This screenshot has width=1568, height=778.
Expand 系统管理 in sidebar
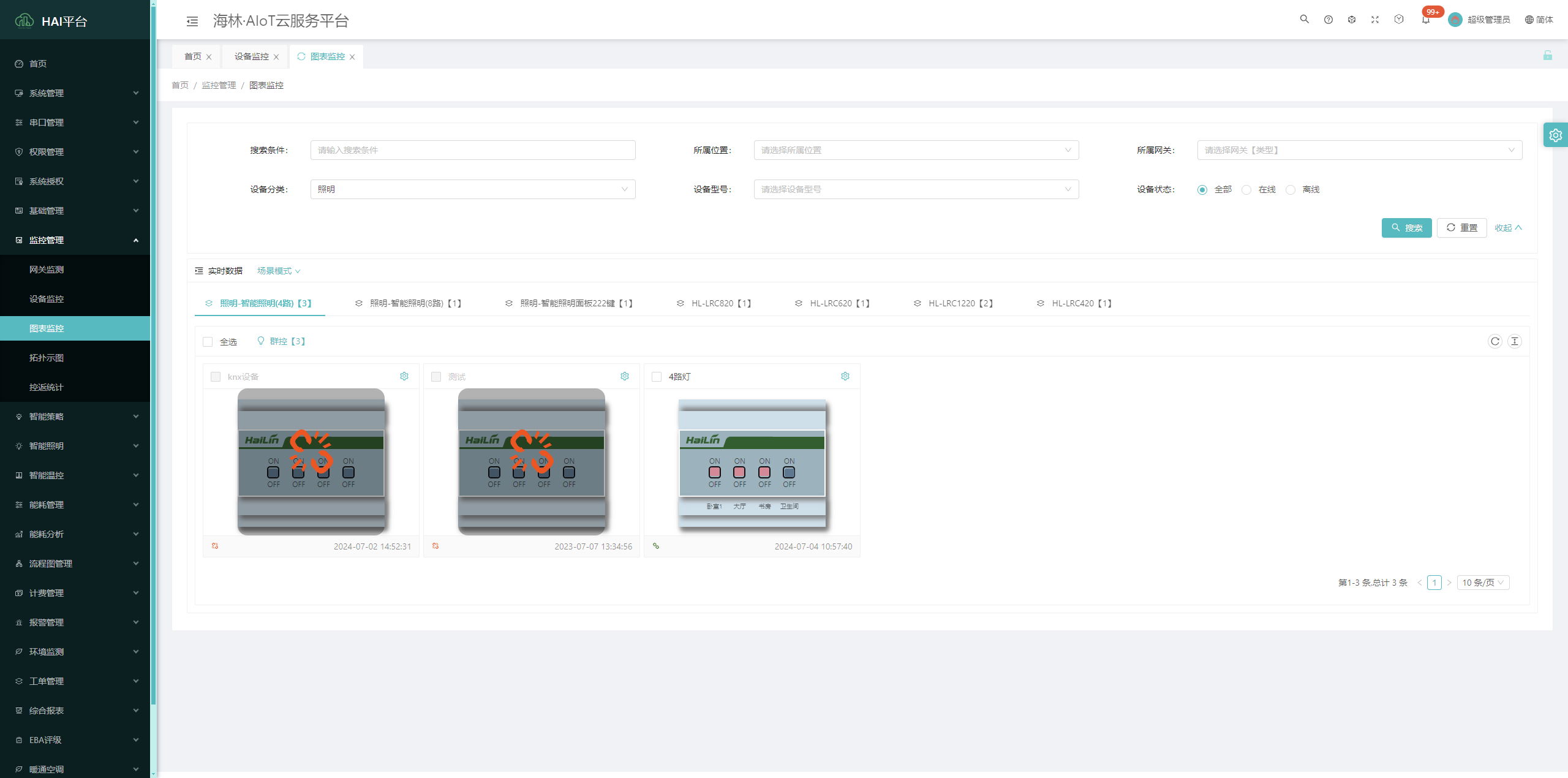click(x=75, y=93)
